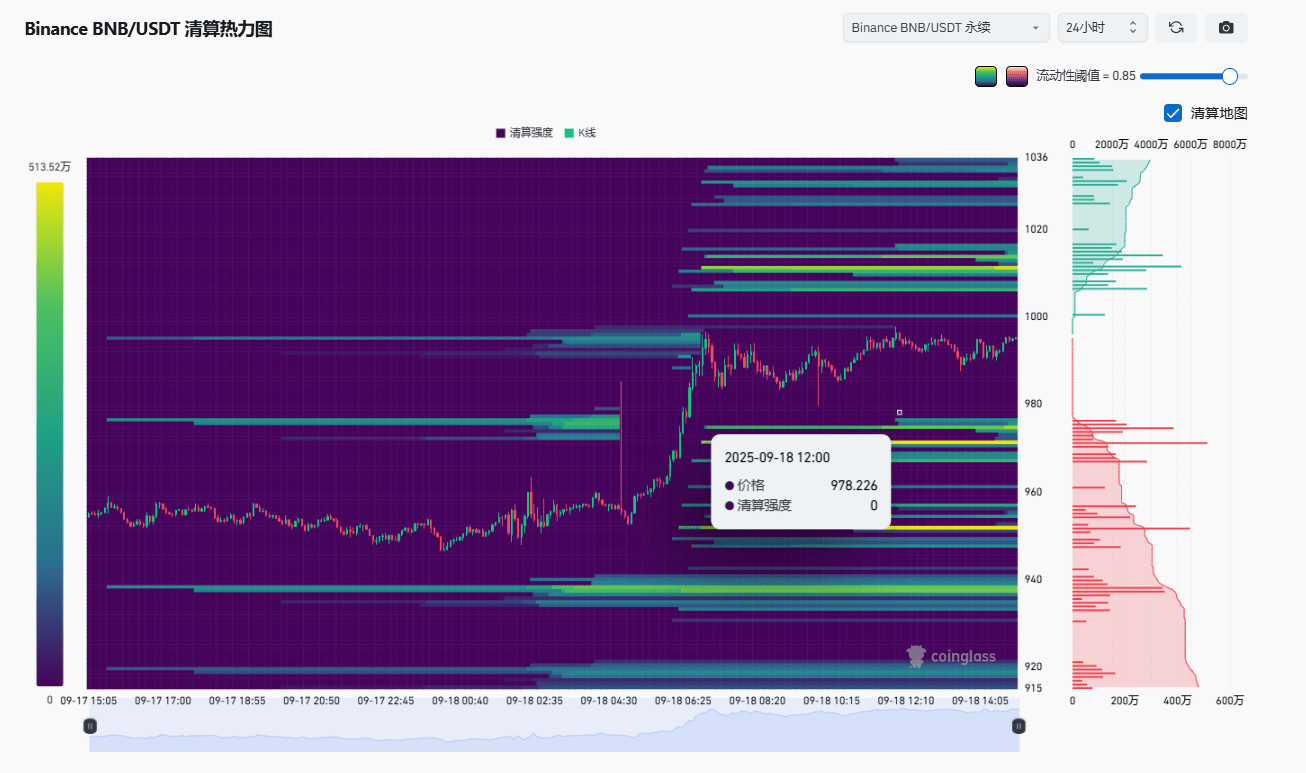
Task: Click the 1000 price axis label
Action: click(1036, 317)
